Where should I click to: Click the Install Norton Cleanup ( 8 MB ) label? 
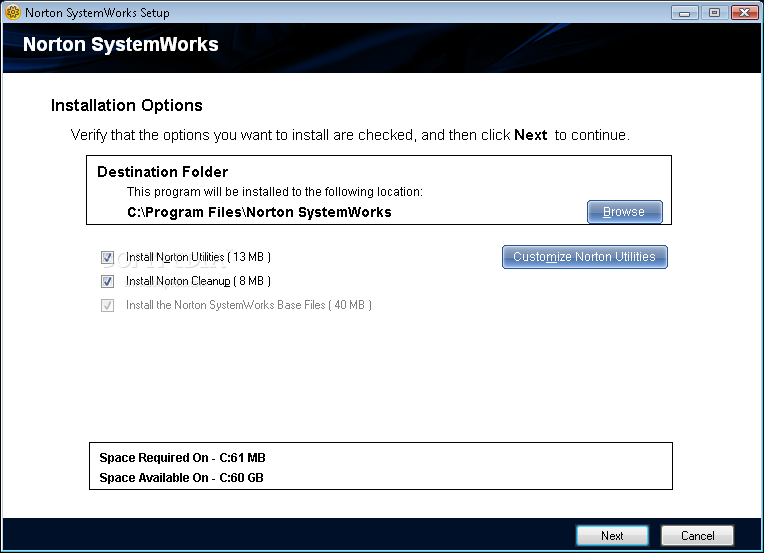(x=198, y=281)
